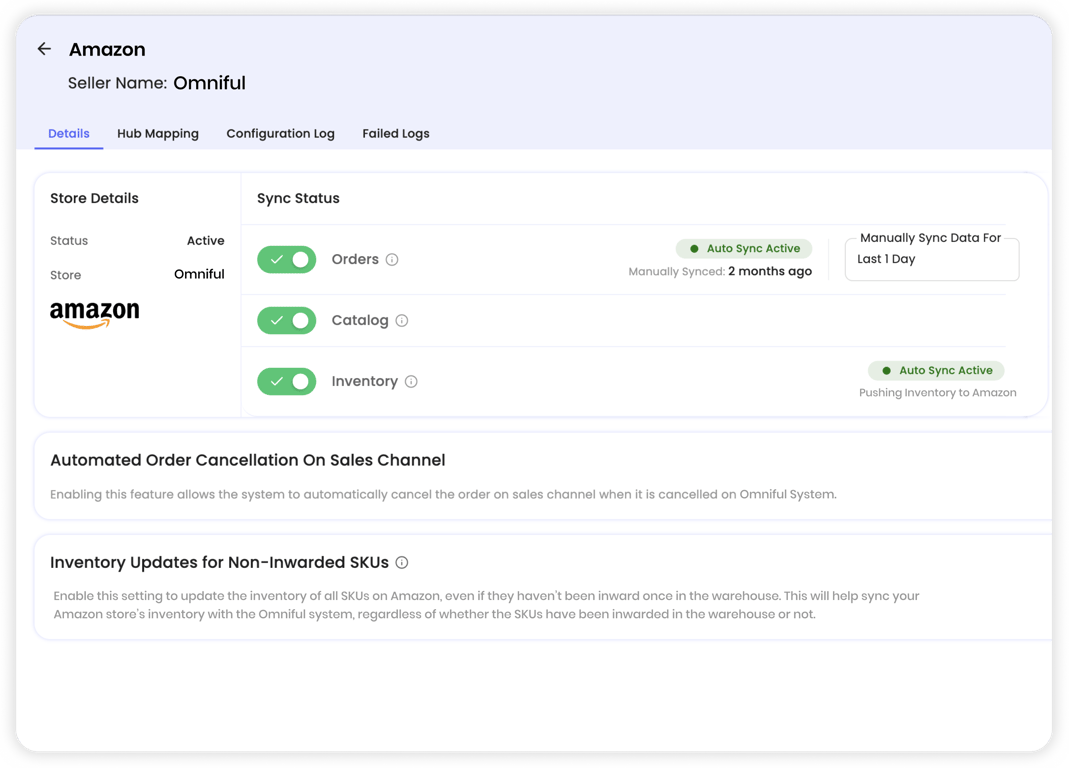Click the 'Orders' label
1069x768 pixels.
click(355, 259)
